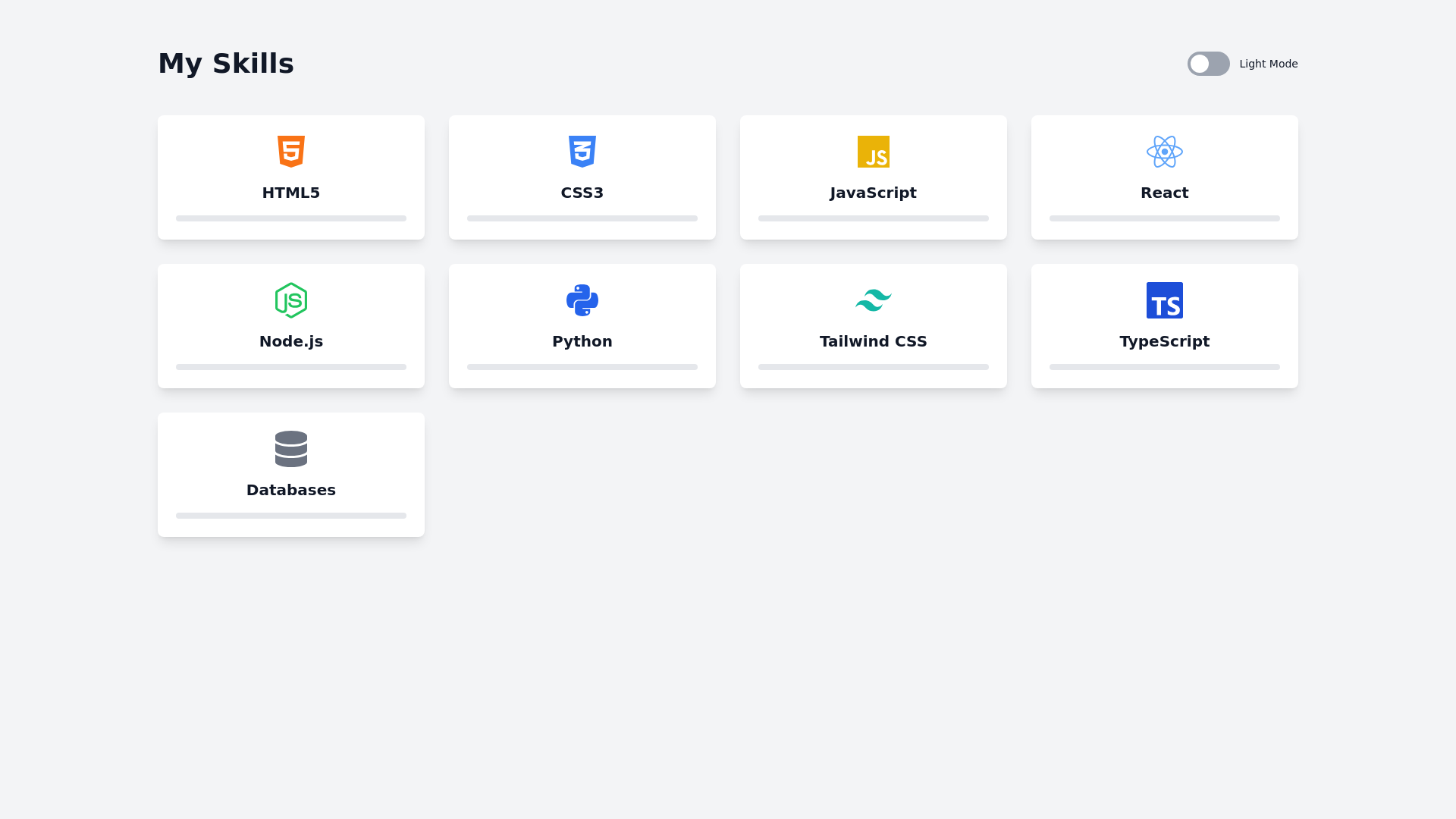Click the React atom icon
Viewport: 1456px width, 819px height.
pos(1165,152)
